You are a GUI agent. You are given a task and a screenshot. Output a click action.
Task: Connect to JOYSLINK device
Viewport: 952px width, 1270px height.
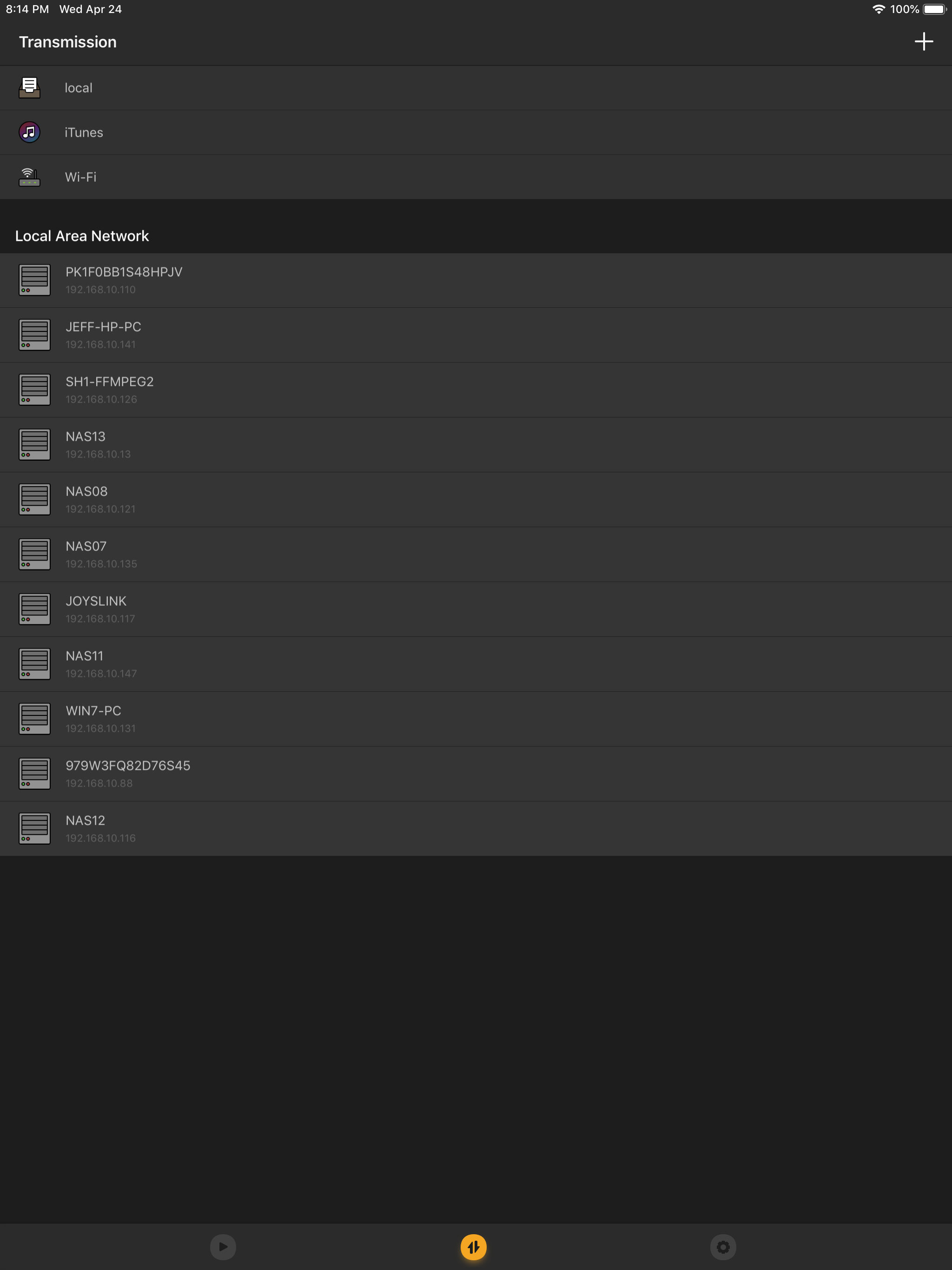(96, 609)
